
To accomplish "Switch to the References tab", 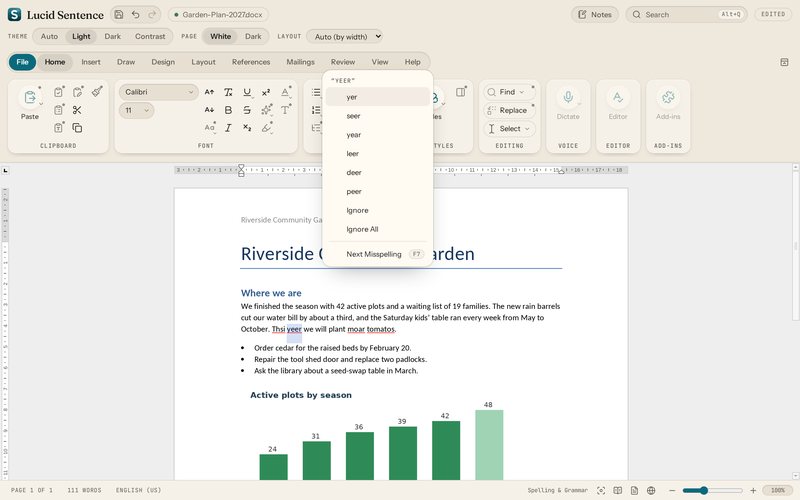I will point(251,62).
